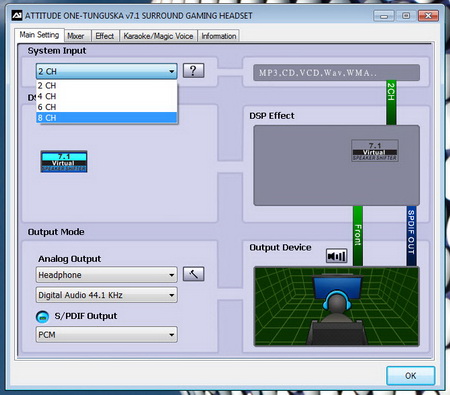Open the Effect tab
The image size is (450, 395).
[x=105, y=36]
